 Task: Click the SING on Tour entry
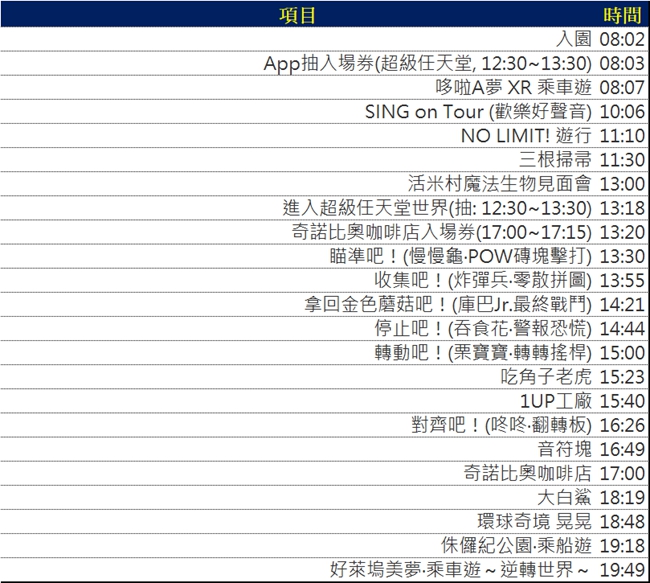click(478, 111)
